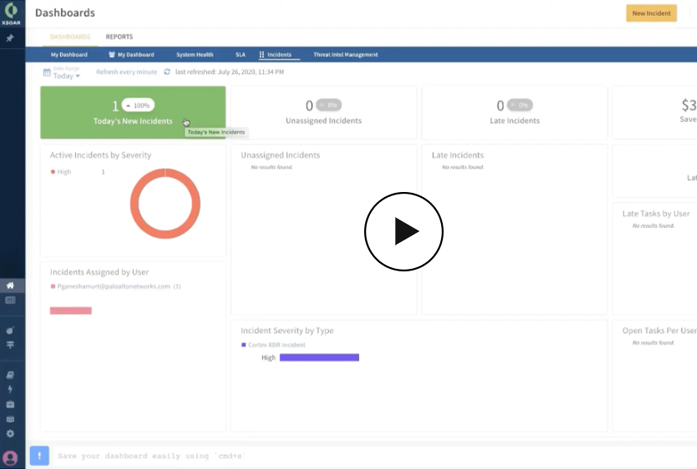Image resolution: width=697 pixels, height=469 pixels.
Task: Click the purple High severity bar
Action: click(x=319, y=357)
